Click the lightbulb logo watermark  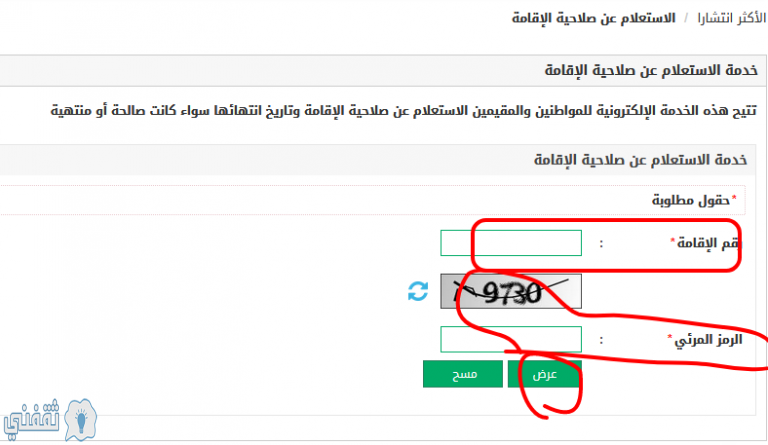point(81,420)
